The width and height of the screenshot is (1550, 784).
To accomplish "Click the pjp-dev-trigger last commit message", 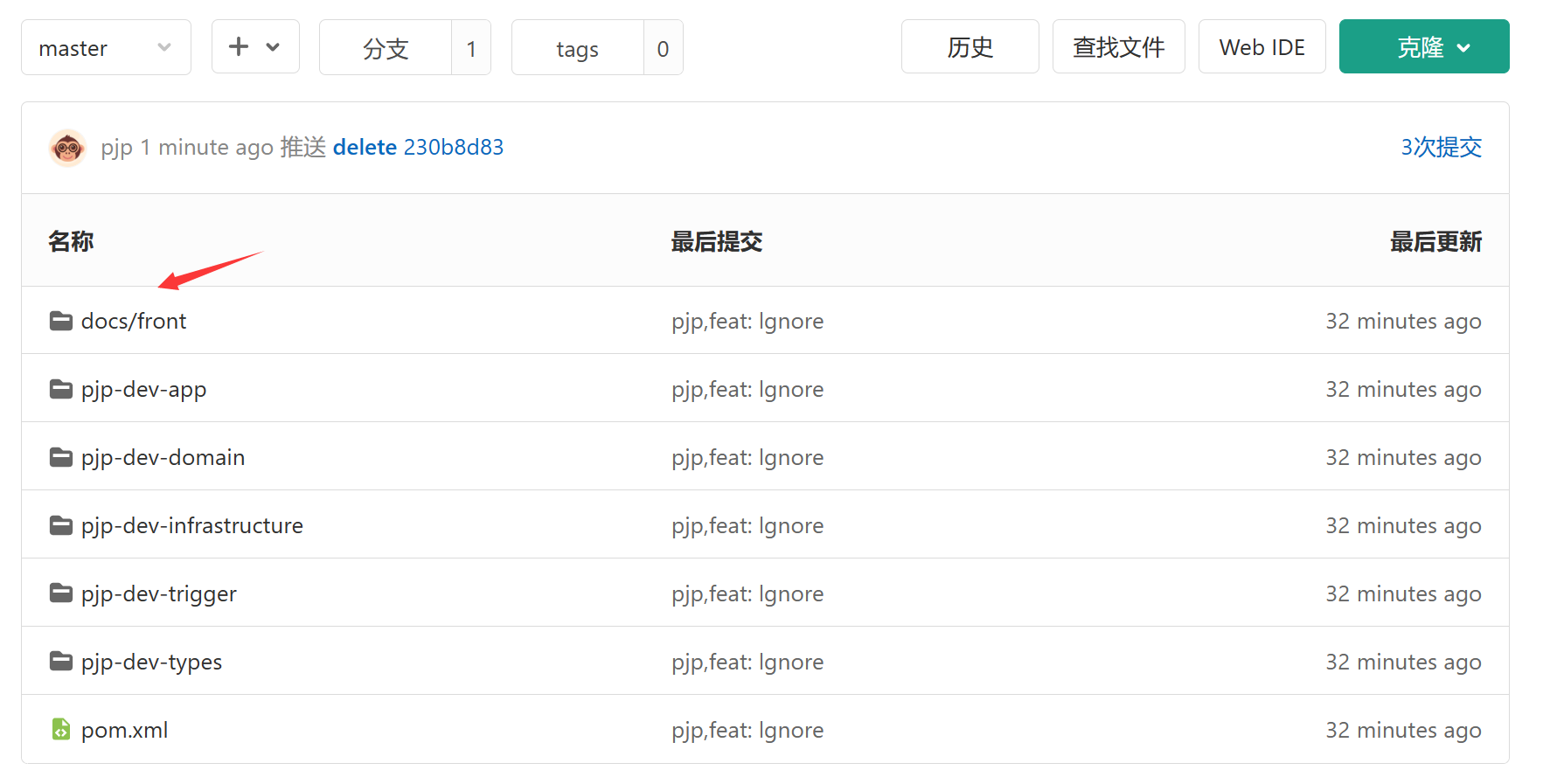I will [x=747, y=593].
